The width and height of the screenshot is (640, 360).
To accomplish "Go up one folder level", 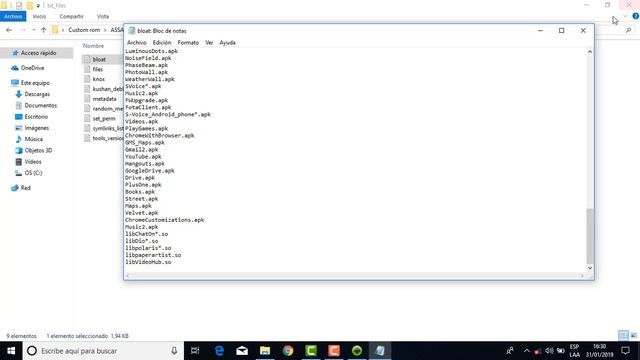I will click(x=44, y=30).
